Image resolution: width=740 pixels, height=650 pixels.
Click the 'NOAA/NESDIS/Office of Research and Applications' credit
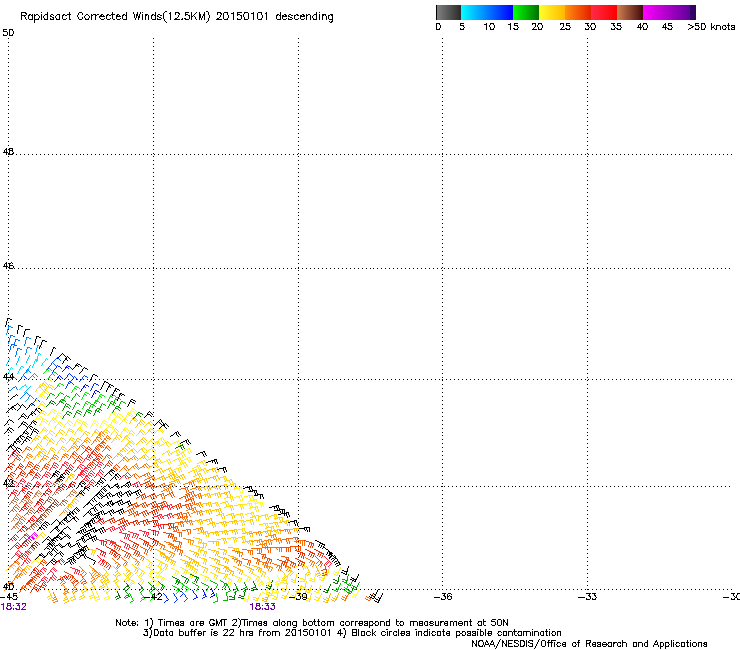pyautogui.click(x=589, y=644)
